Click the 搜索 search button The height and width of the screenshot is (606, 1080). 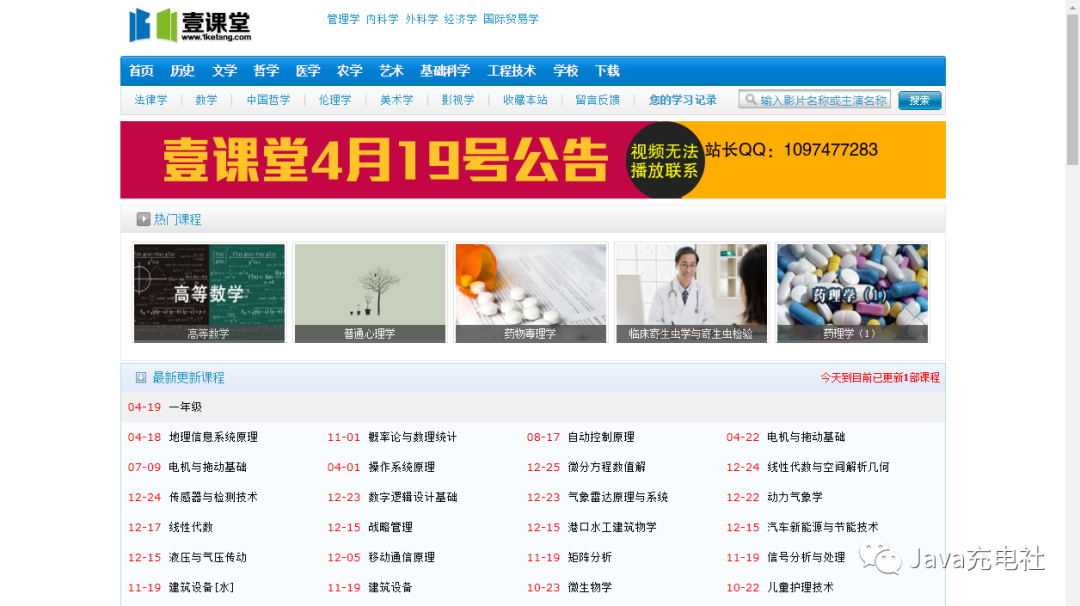tap(918, 100)
